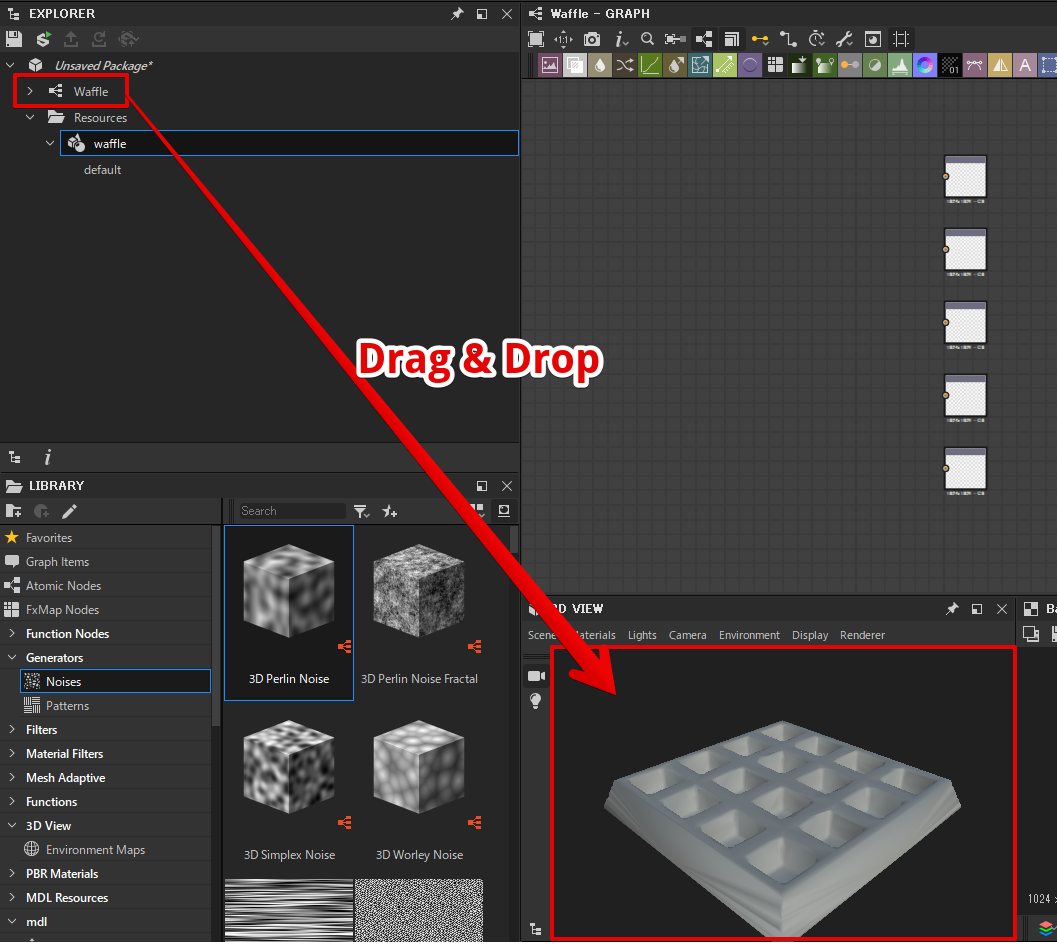Open the Lights menu in 3D View

642,635
